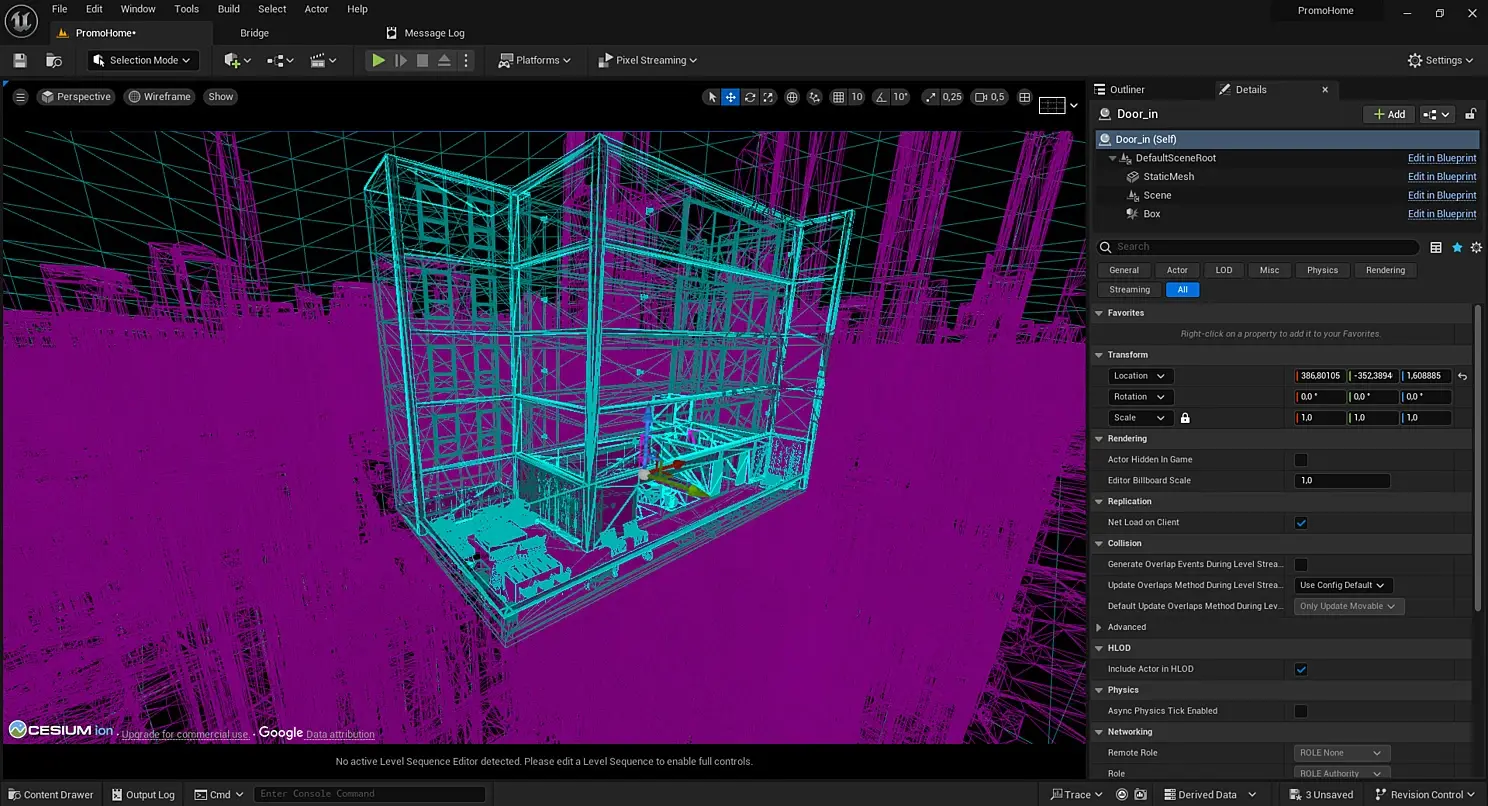Enable Actor Hidden In Game checkbox
Image resolution: width=1488 pixels, height=806 pixels.
[1301, 460]
